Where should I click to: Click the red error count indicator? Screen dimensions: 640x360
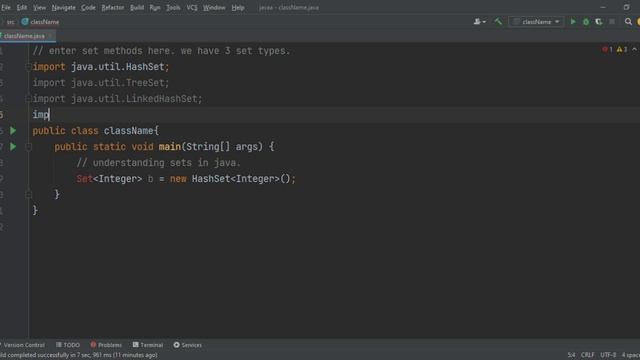coord(607,49)
